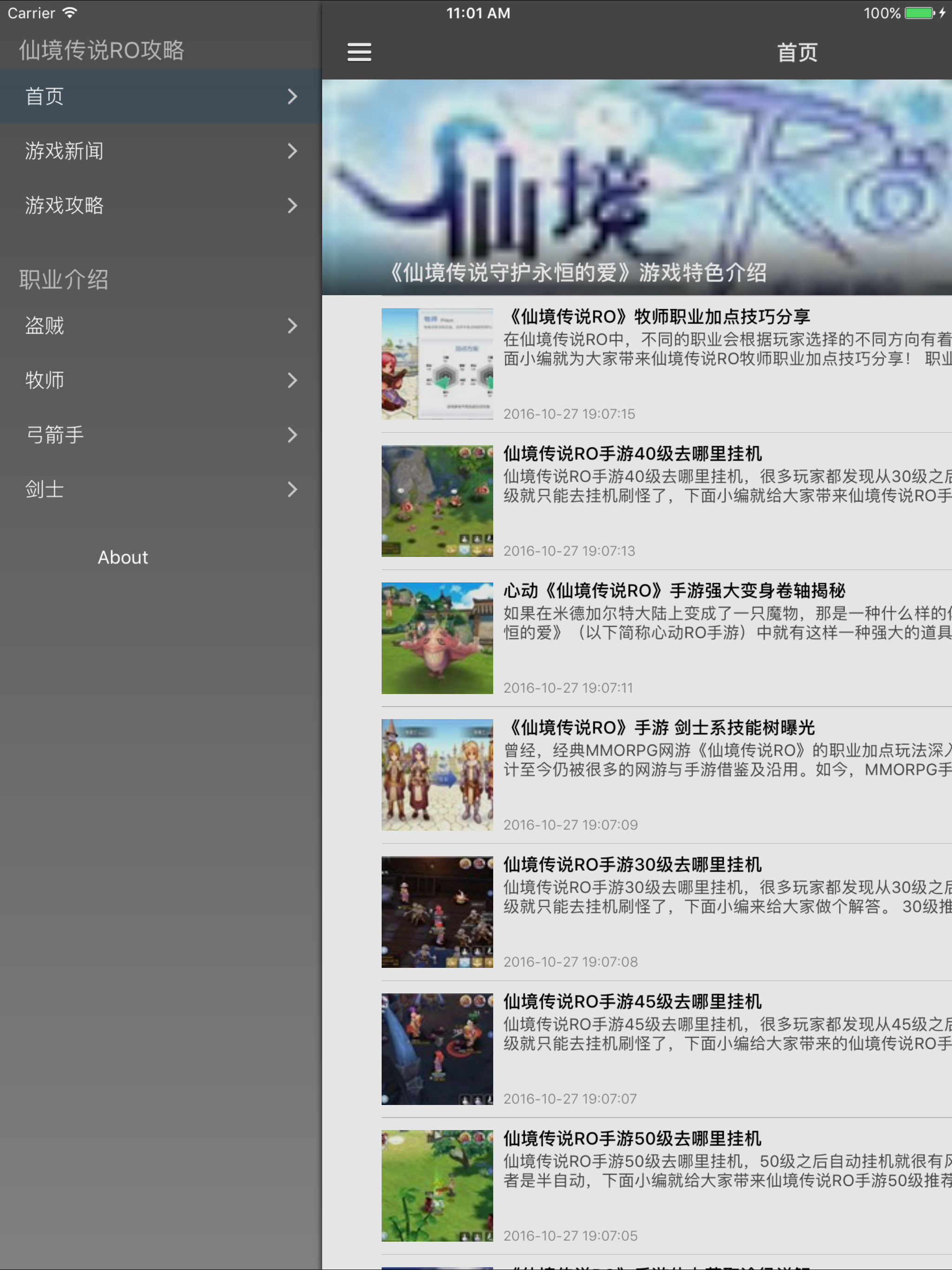Open thumbnail of 剑士系技能树曝光 article
Image resolution: width=952 pixels, height=1270 pixels.
pyautogui.click(x=437, y=774)
